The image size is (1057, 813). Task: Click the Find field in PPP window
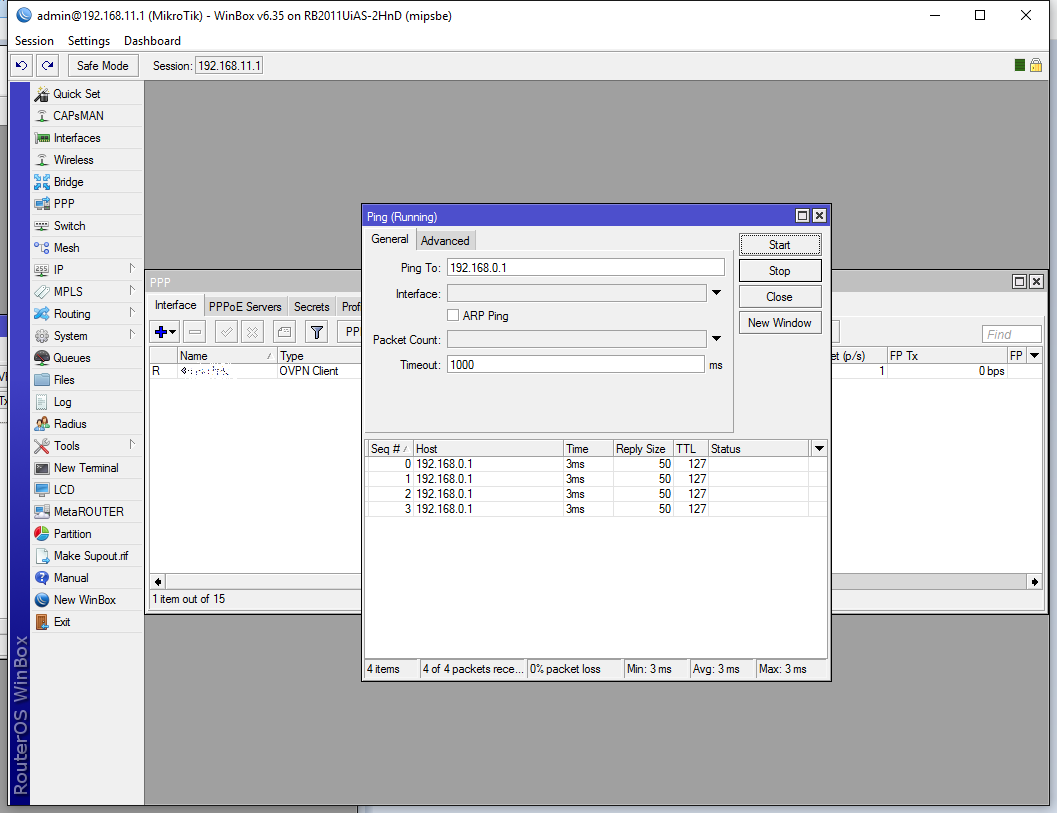[1012, 334]
